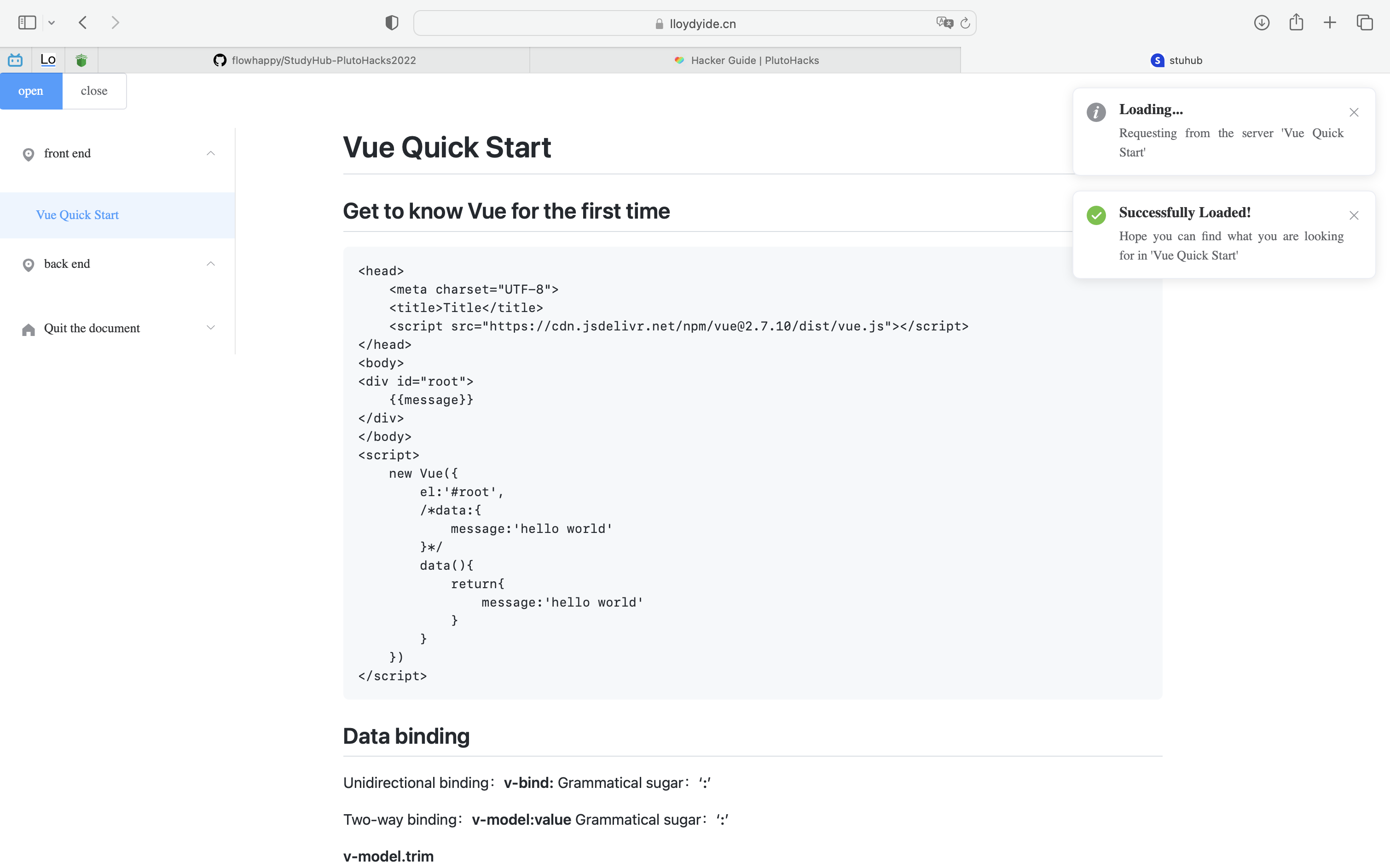This screenshot has width=1390, height=868.
Task: Open the sidebar dropdown chevron
Action: click(x=52, y=23)
